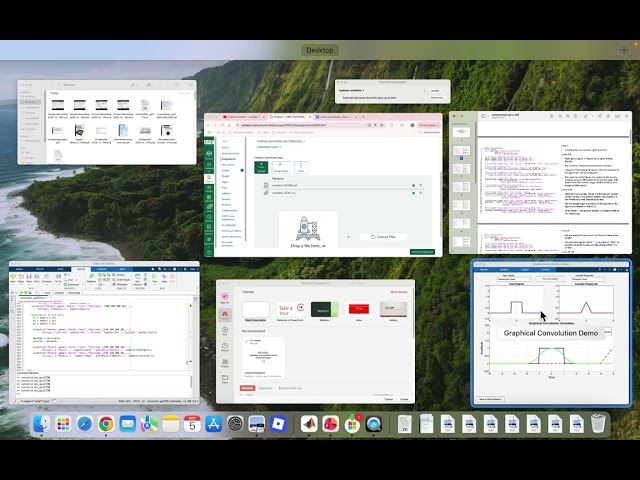Open Assignments in Canvas course menu
The image size is (640, 480).
[x=229, y=159]
